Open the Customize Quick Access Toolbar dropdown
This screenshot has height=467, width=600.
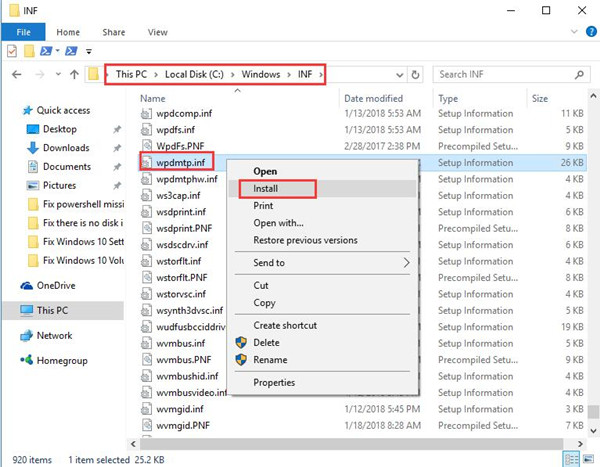89,51
